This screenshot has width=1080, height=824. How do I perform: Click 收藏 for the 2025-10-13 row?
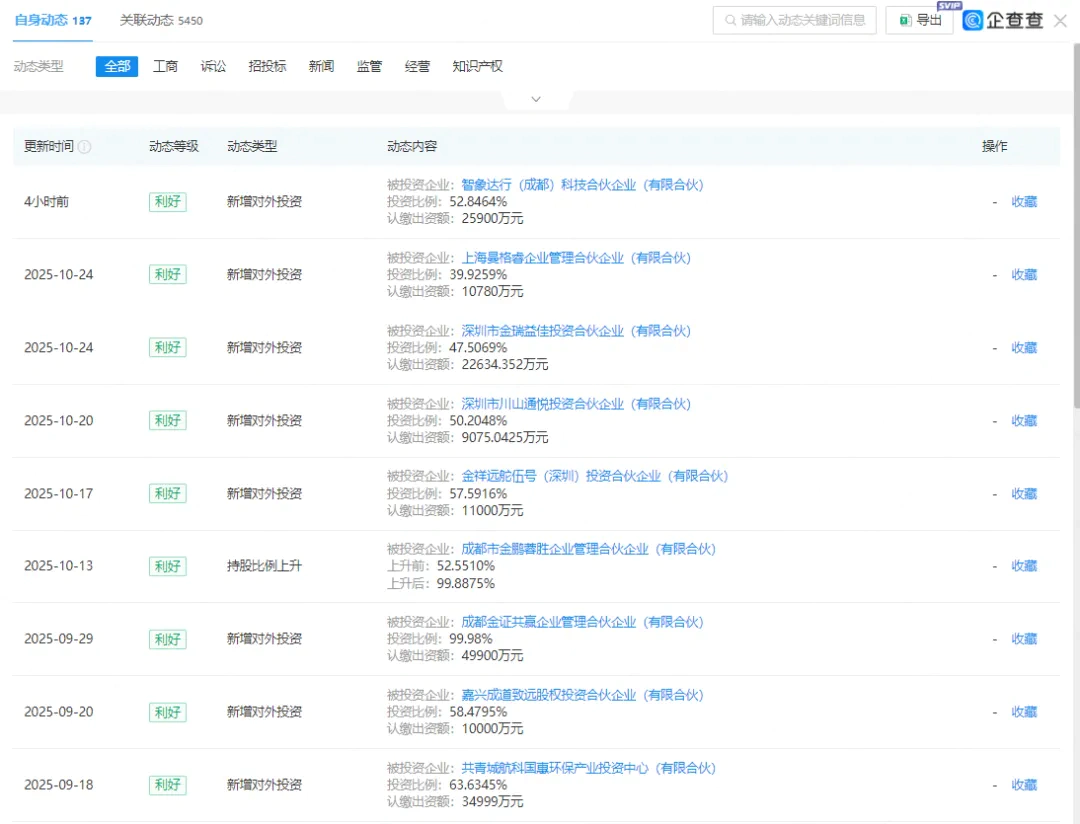[x=1024, y=566]
